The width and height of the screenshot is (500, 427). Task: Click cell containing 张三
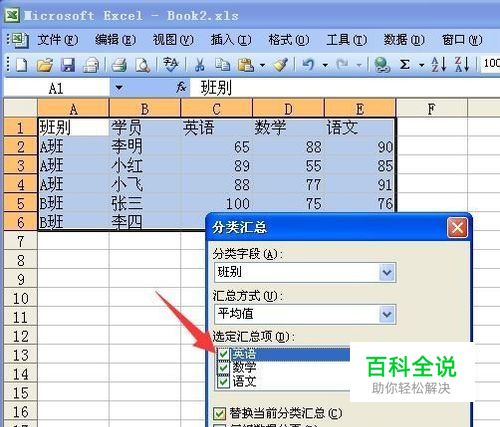145,204
